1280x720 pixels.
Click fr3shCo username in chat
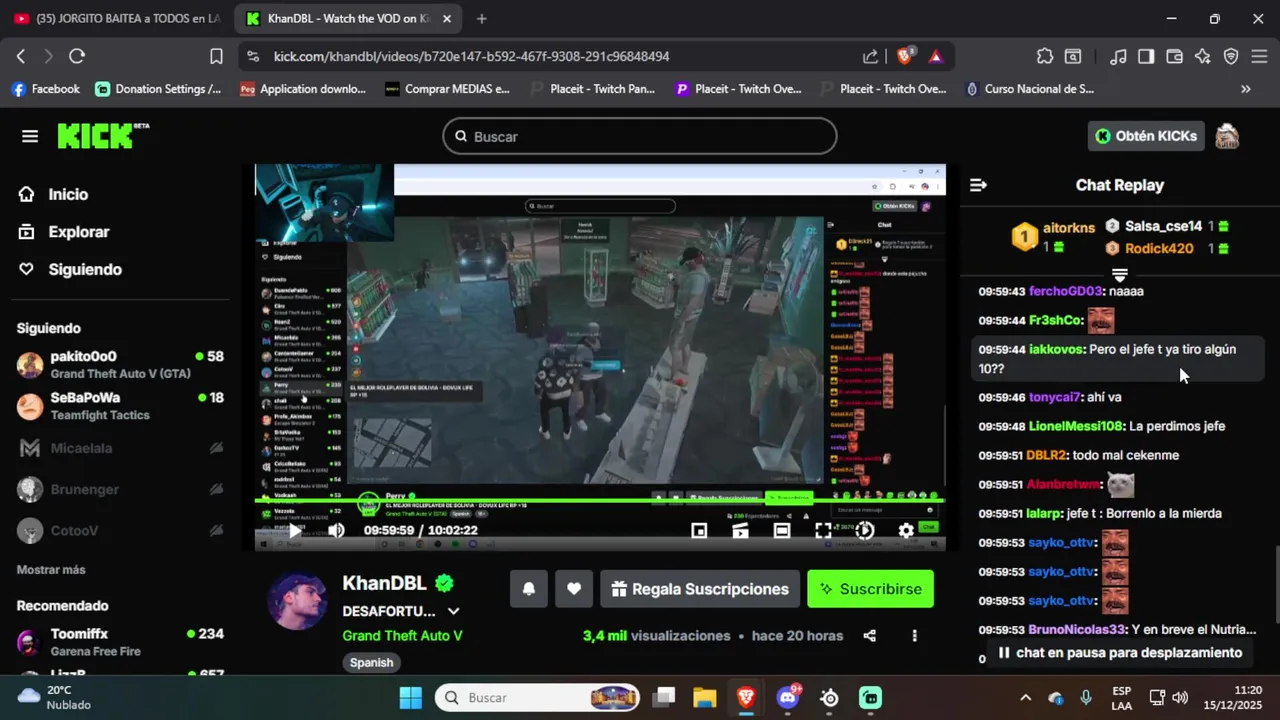point(1056,321)
